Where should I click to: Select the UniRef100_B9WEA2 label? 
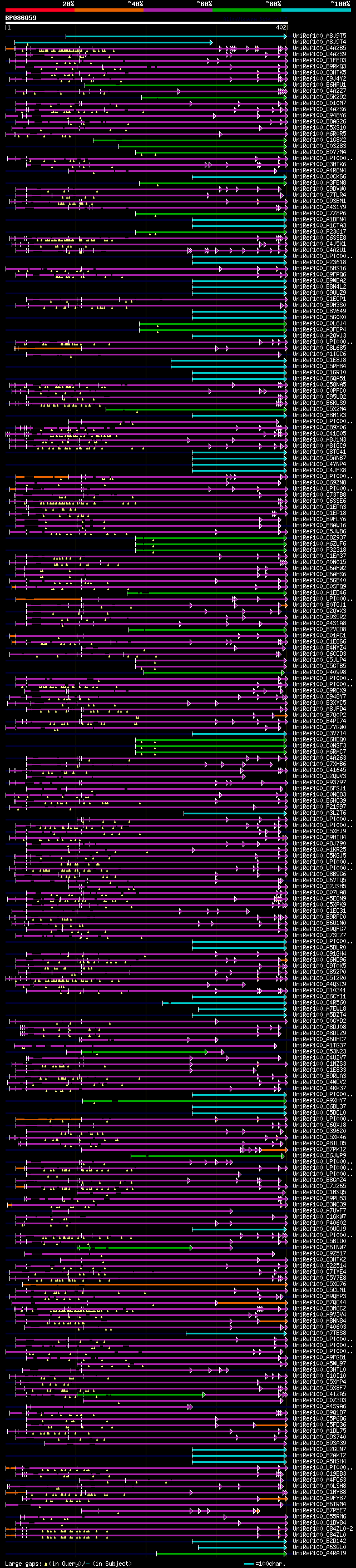coord(319,280)
